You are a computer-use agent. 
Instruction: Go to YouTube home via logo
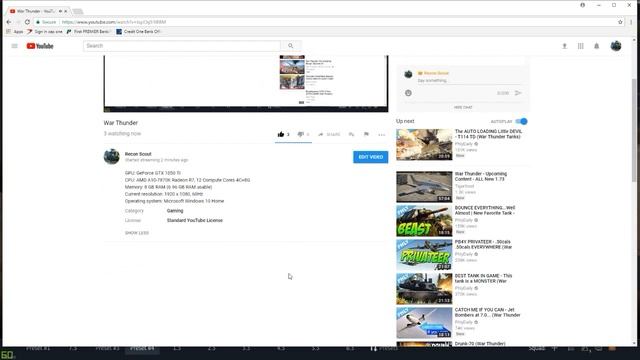(x=40, y=46)
